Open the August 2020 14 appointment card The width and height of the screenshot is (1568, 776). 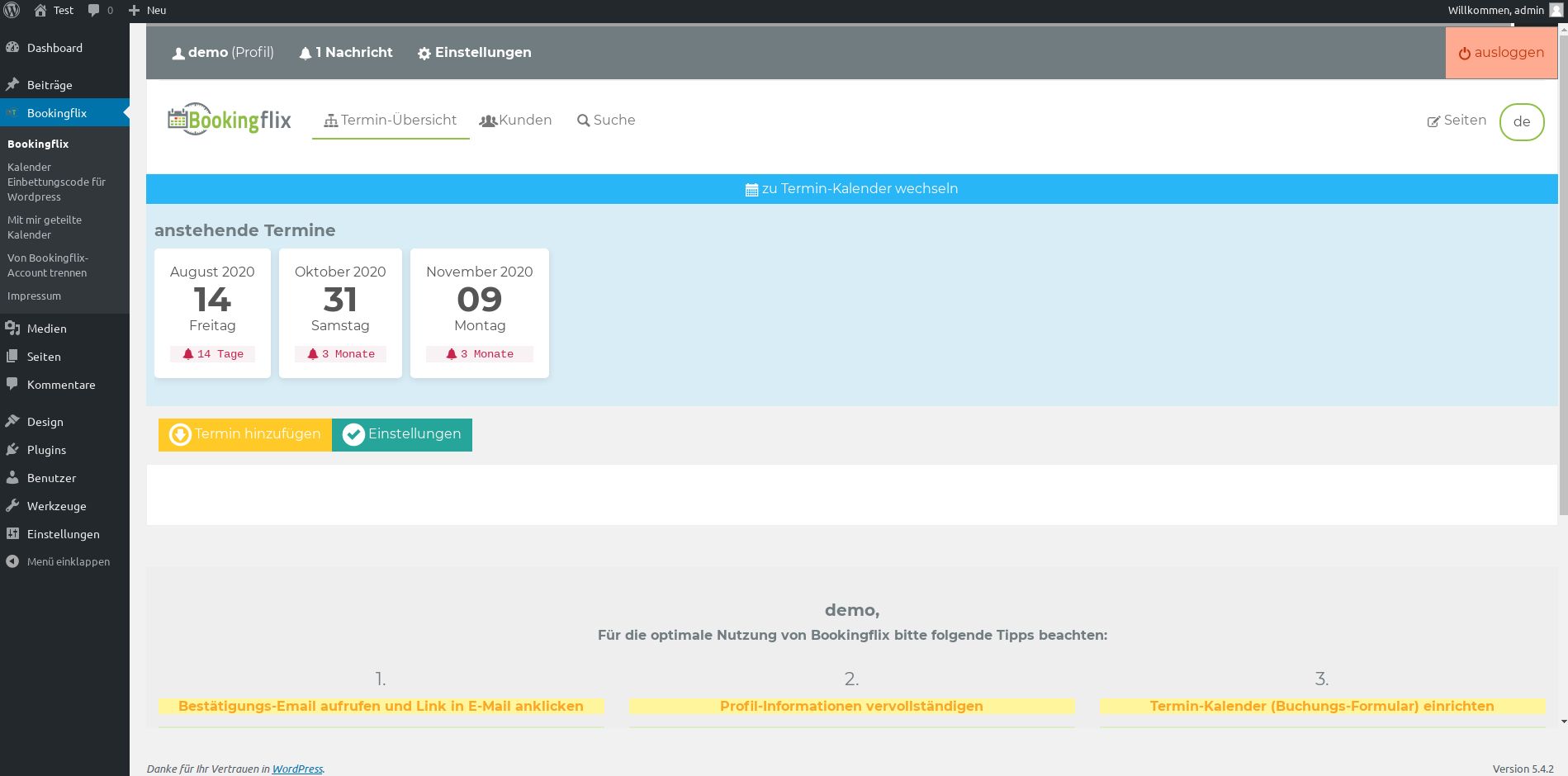tap(212, 313)
